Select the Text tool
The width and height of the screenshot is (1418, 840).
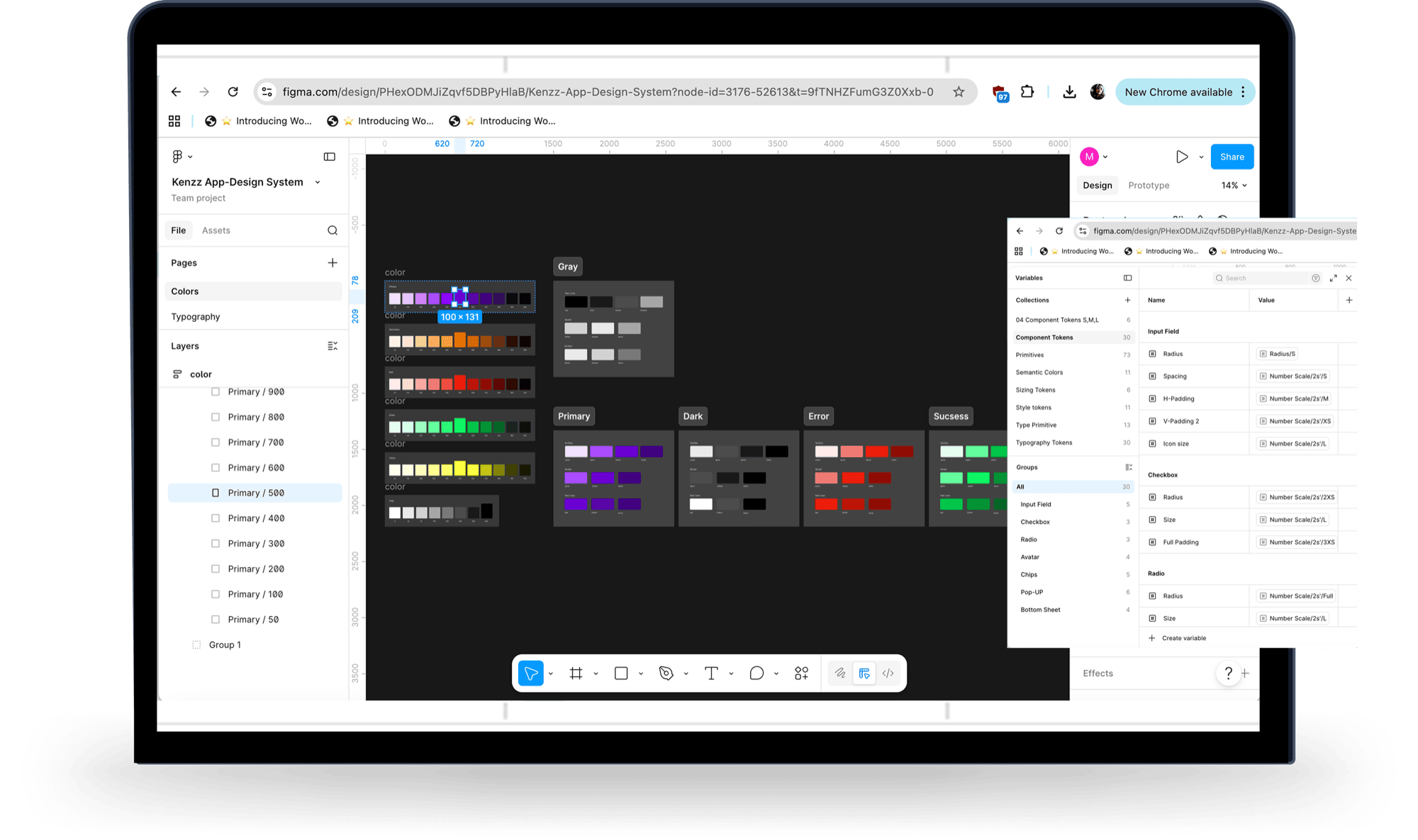(711, 673)
